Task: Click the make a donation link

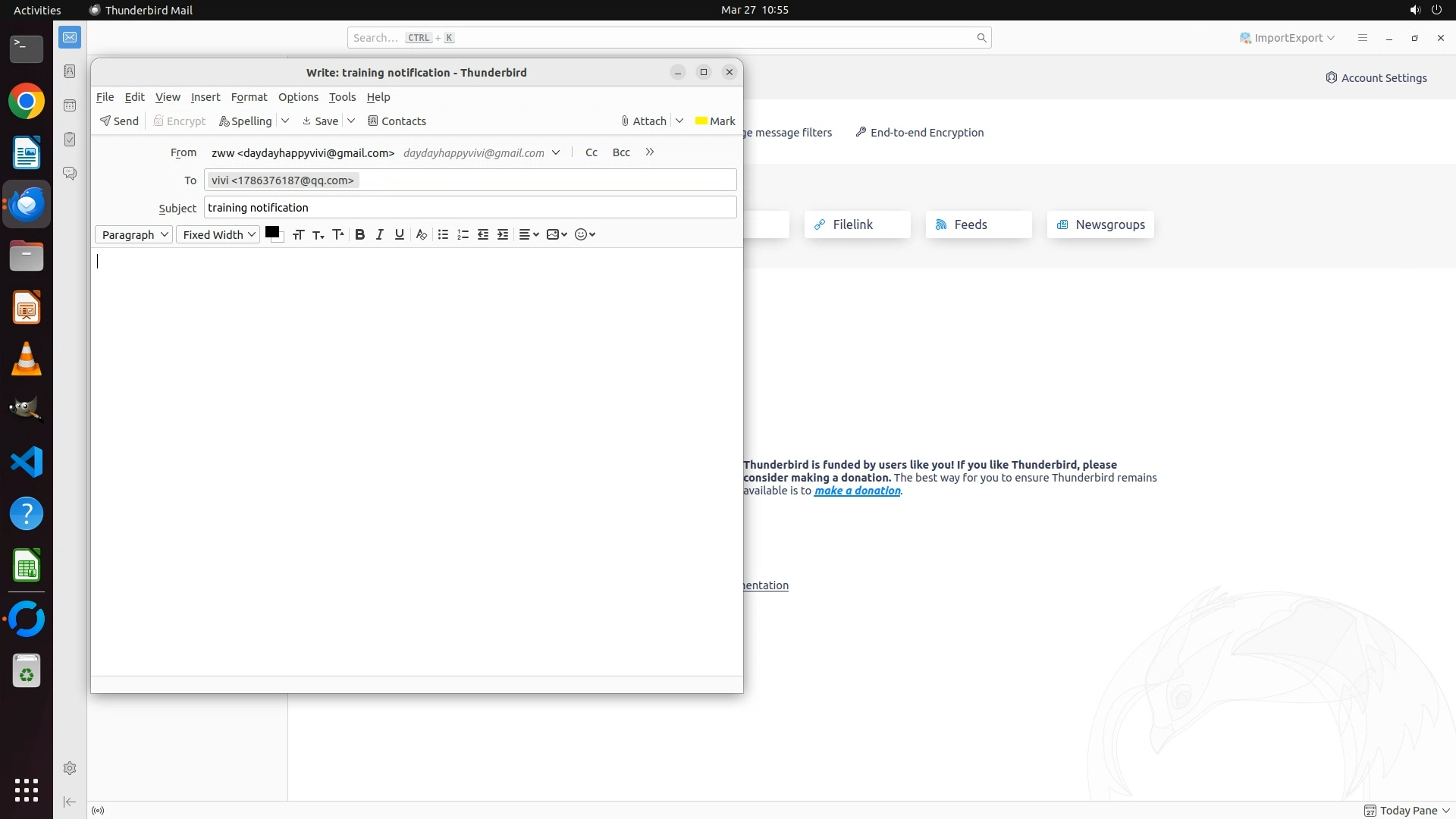Action: point(857,491)
